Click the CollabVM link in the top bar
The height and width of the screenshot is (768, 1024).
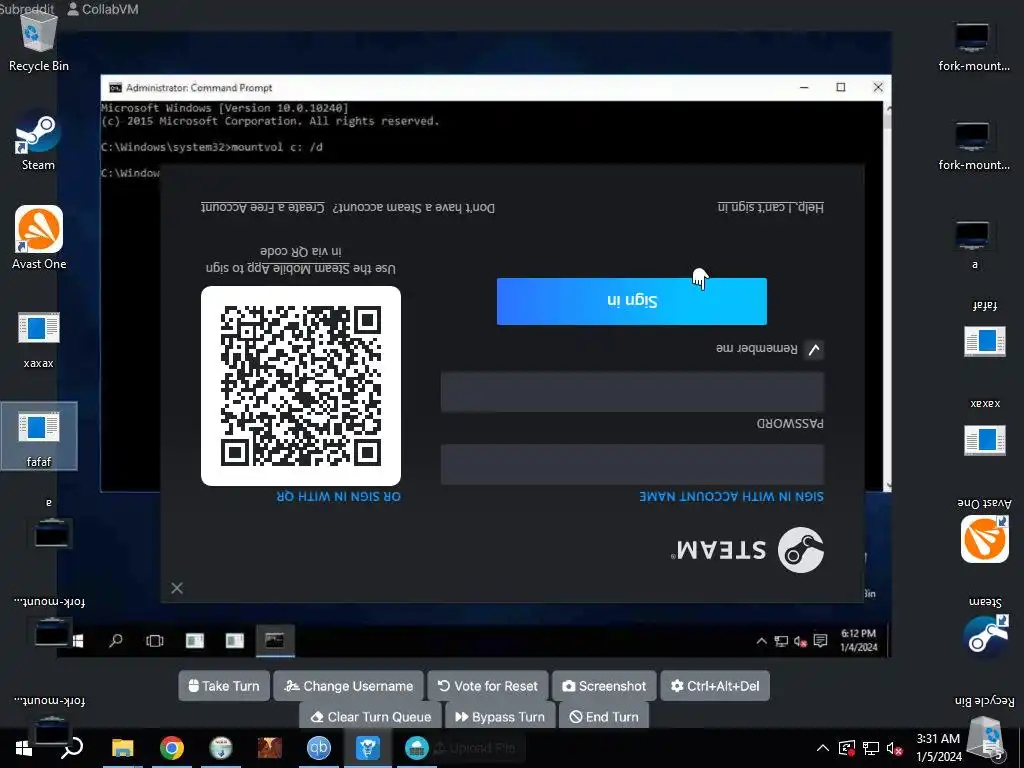tap(103, 8)
